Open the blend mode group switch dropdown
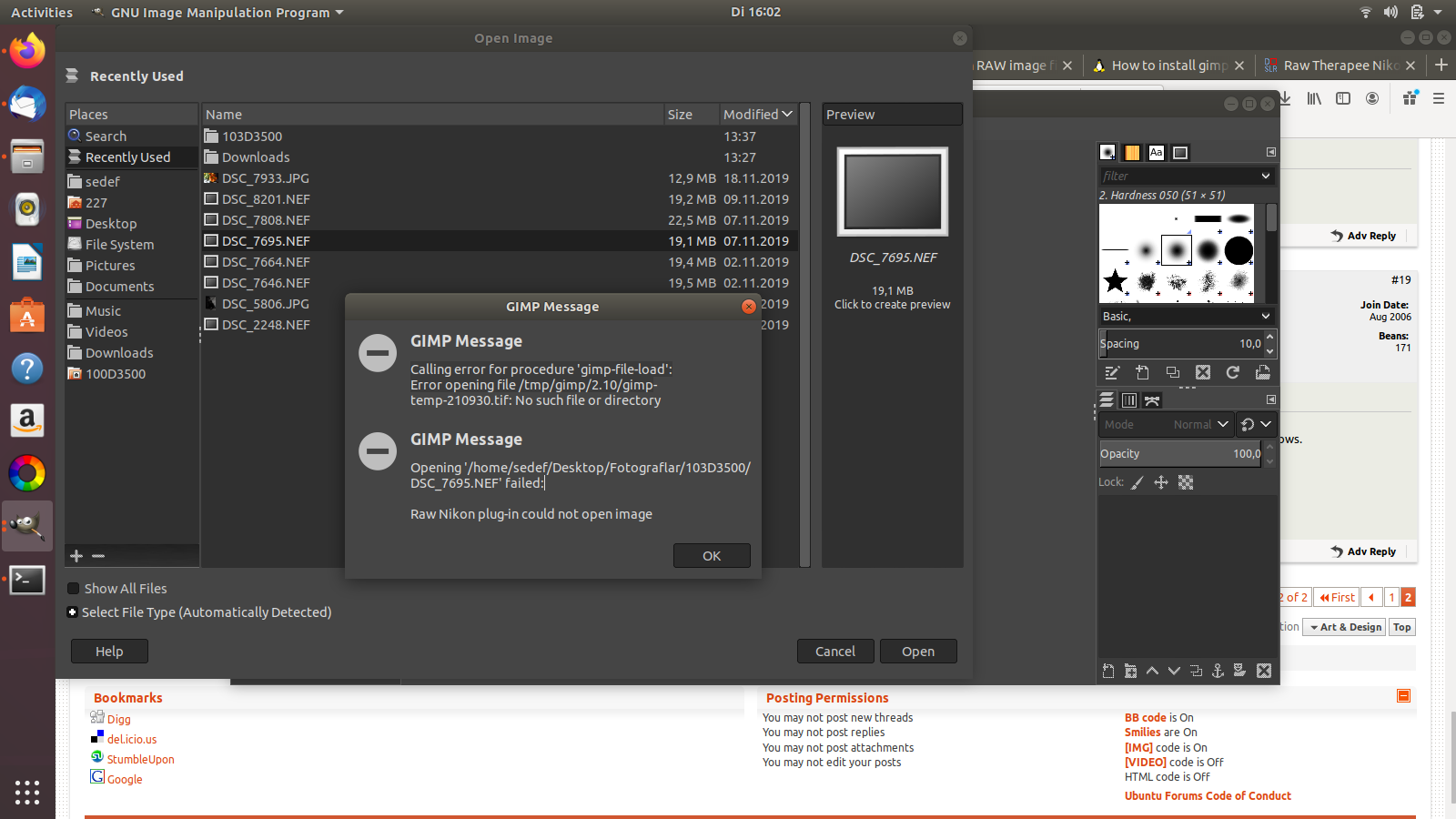Viewport: 1456px width, 819px height. click(x=1257, y=424)
